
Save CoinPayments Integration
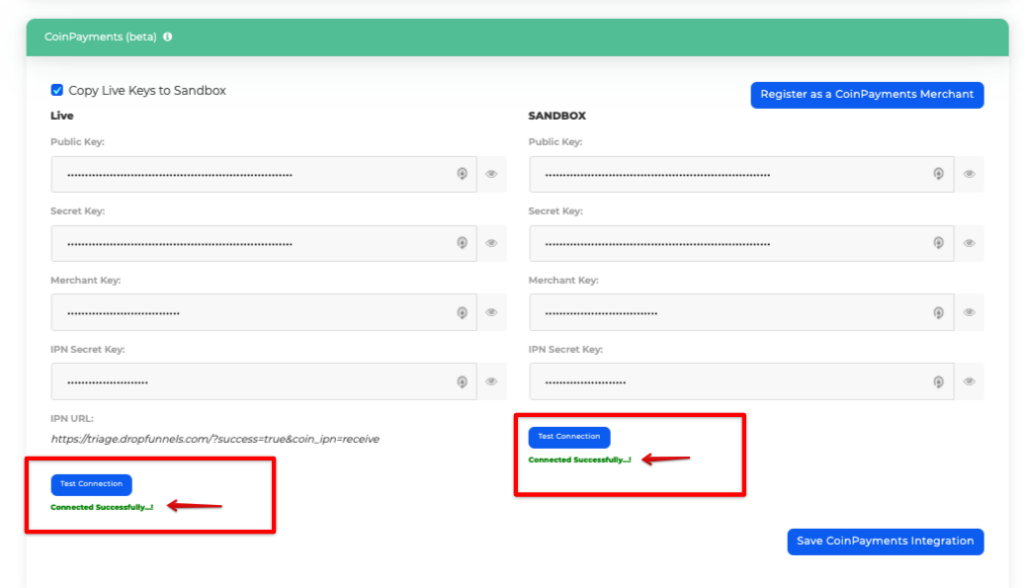point(885,541)
